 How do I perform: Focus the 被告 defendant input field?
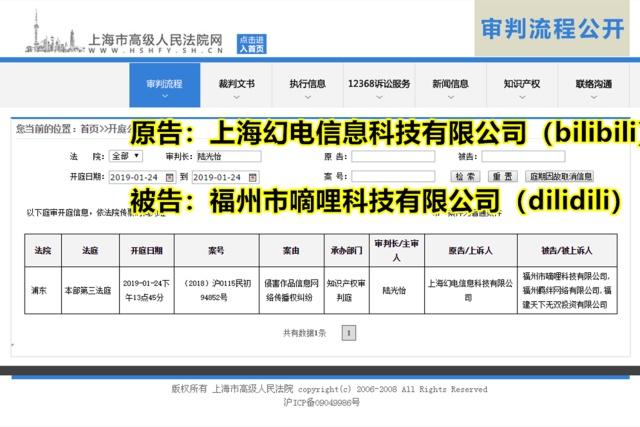click(523, 156)
